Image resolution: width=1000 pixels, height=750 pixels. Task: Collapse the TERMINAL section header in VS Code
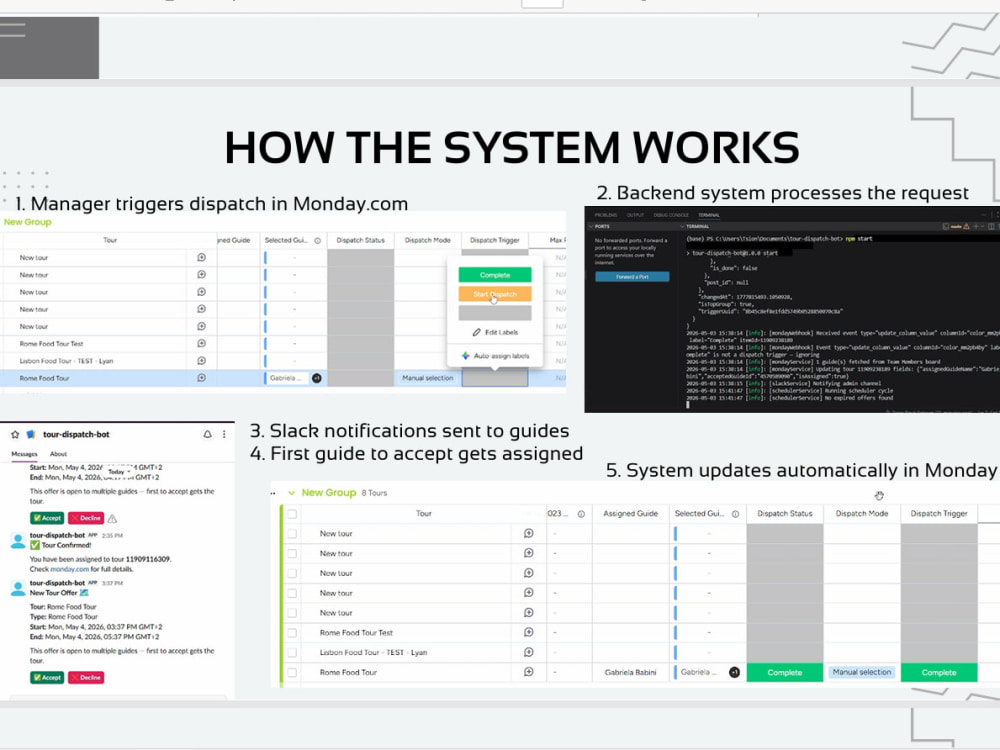(x=682, y=226)
